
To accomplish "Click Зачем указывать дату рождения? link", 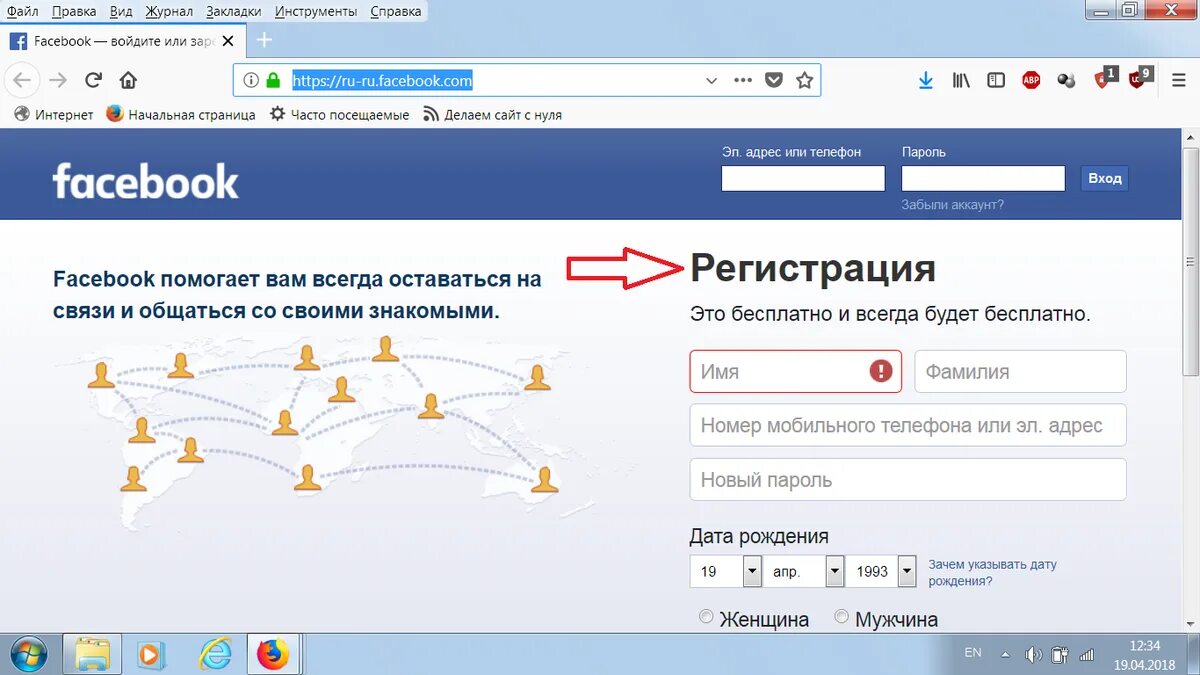I will [992, 572].
